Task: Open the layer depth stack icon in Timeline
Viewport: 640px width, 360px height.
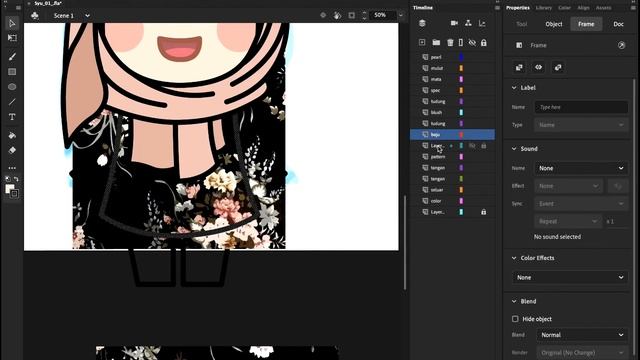Action: click(x=422, y=23)
